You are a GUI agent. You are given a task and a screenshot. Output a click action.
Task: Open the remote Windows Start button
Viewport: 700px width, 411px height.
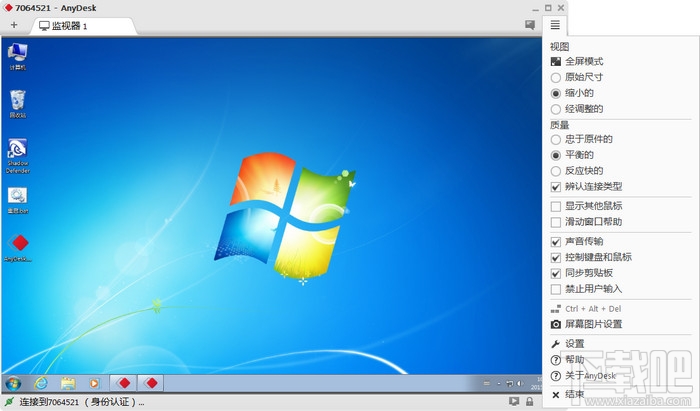tap(13, 383)
